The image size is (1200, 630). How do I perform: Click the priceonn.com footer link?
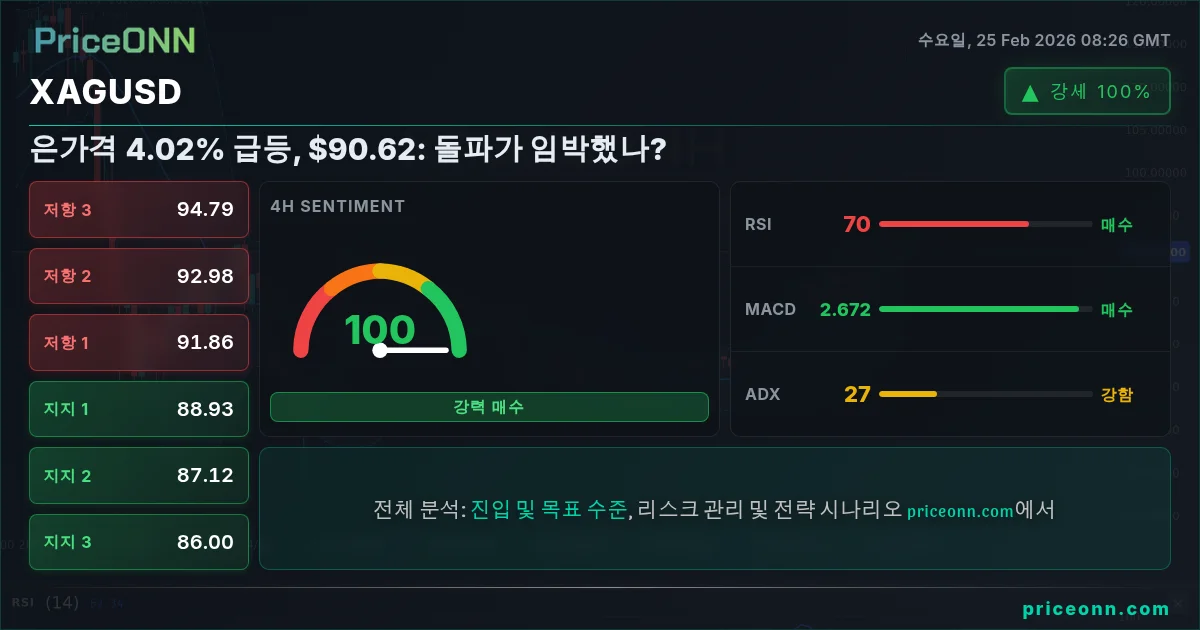point(1096,608)
